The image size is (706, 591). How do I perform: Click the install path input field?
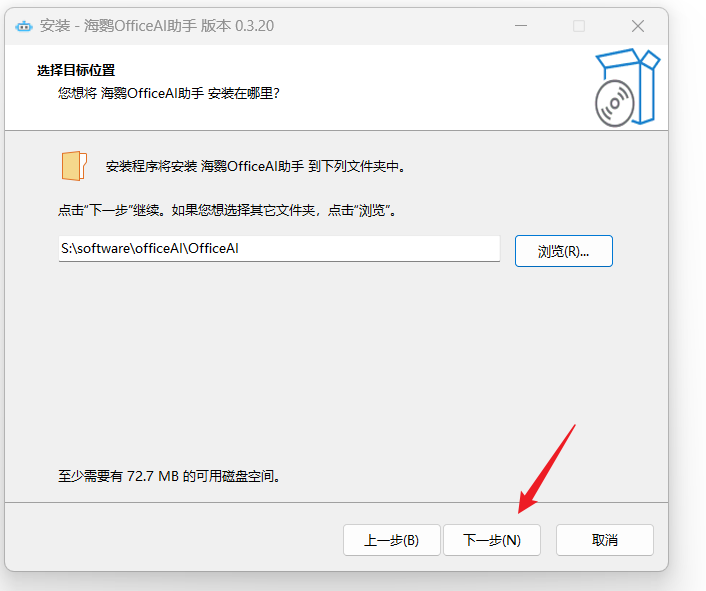point(279,248)
